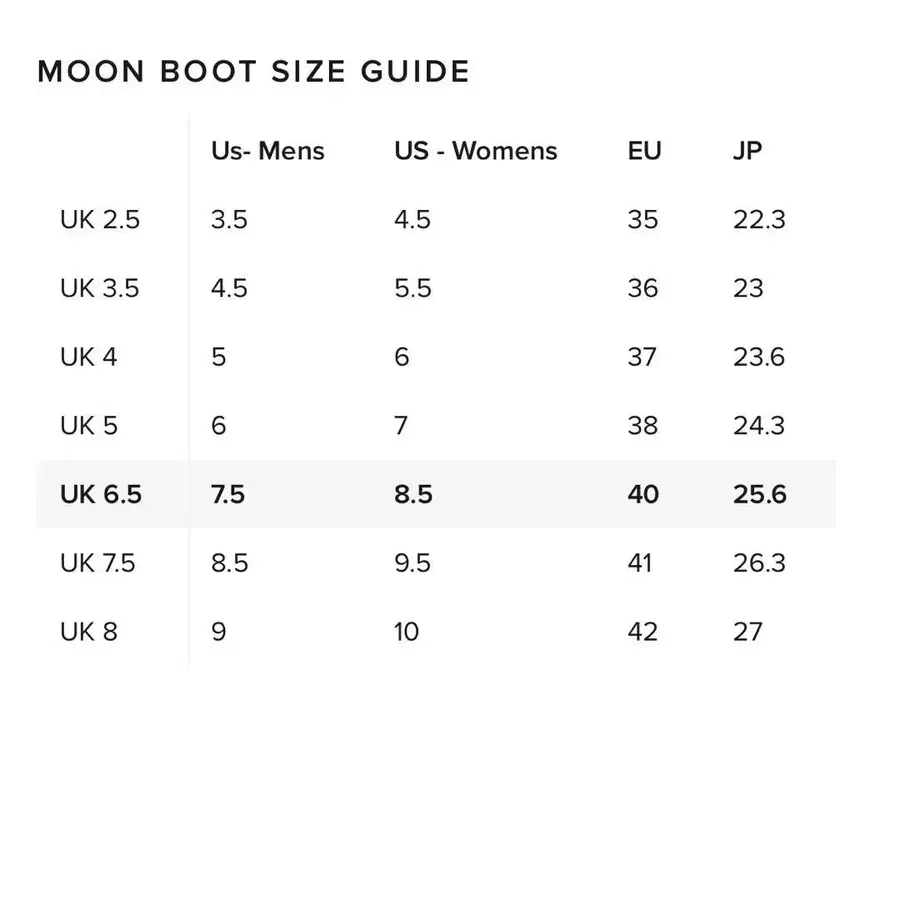Click EU size 40 in highlighted row
900x900 pixels.
point(643,495)
